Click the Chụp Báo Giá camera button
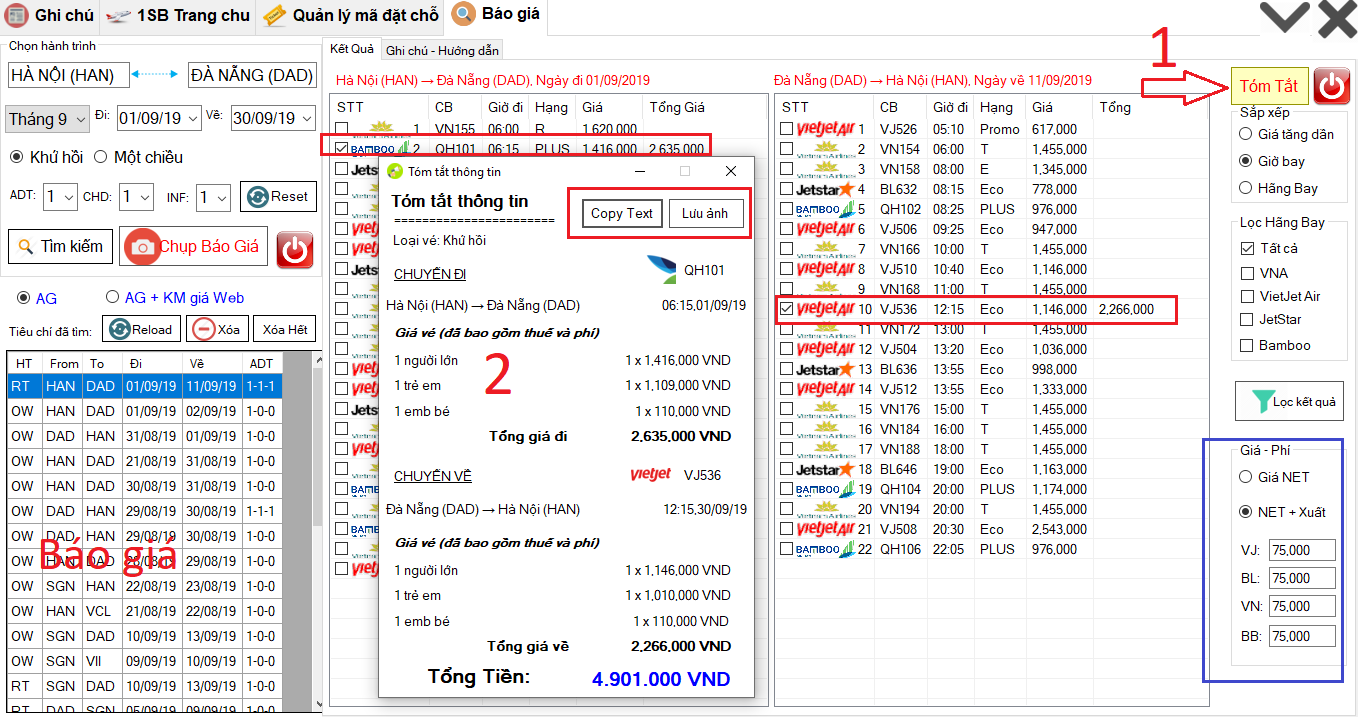 (195, 246)
